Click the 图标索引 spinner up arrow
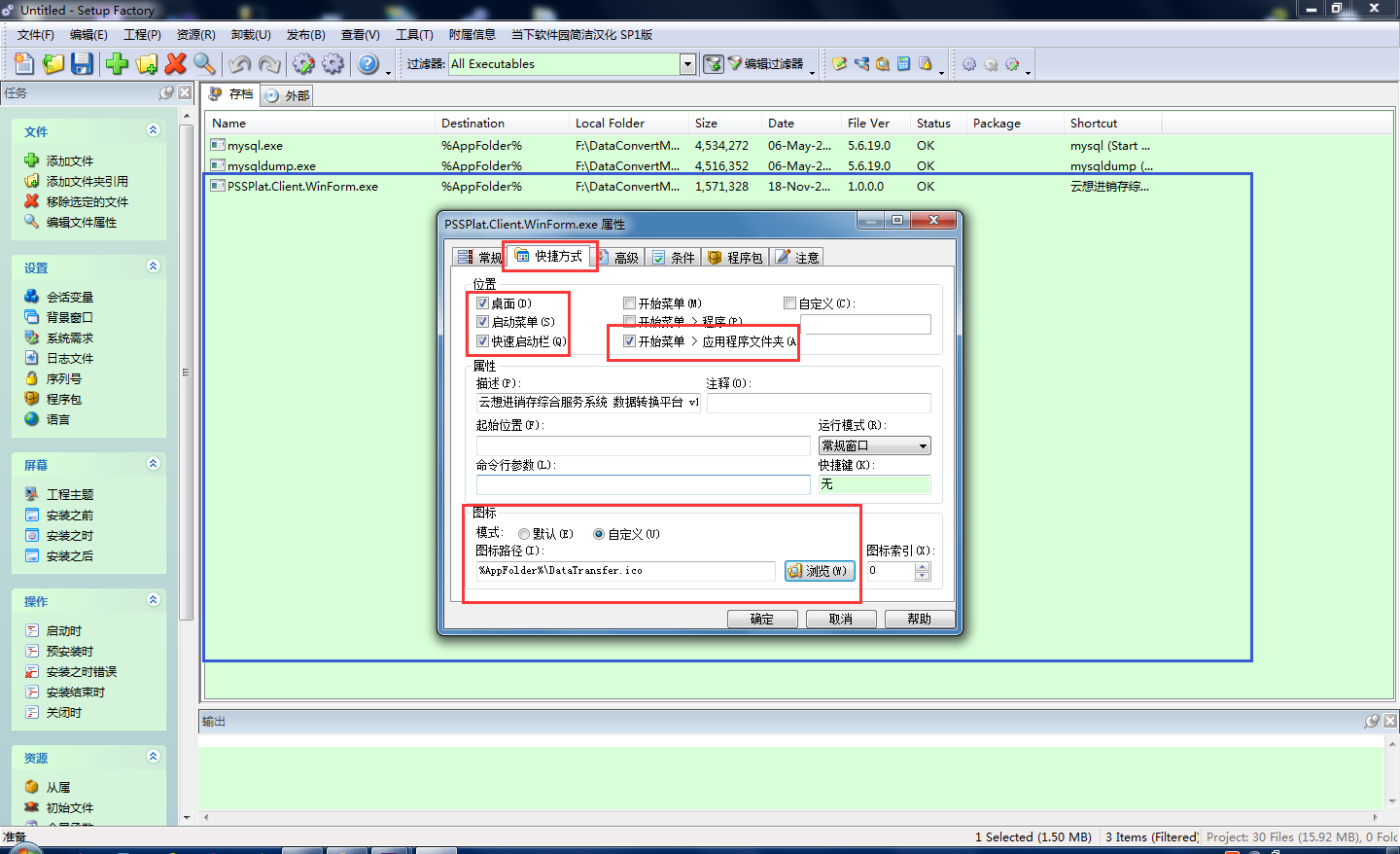The width and height of the screenshot is (1400, 854). click(x=923, y=566)
